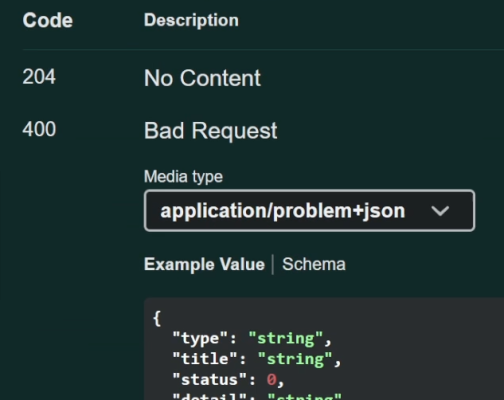Image resolution: width=504 pixels, height=400 pixels.
Task: Click the "type": "string" JSON line
Action: pos(252,338)
